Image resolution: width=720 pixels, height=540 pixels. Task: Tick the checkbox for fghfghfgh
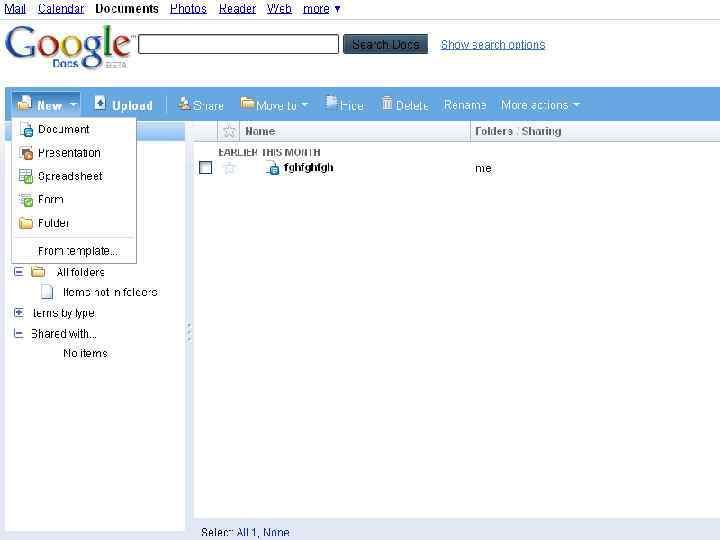tap(206, 168)
